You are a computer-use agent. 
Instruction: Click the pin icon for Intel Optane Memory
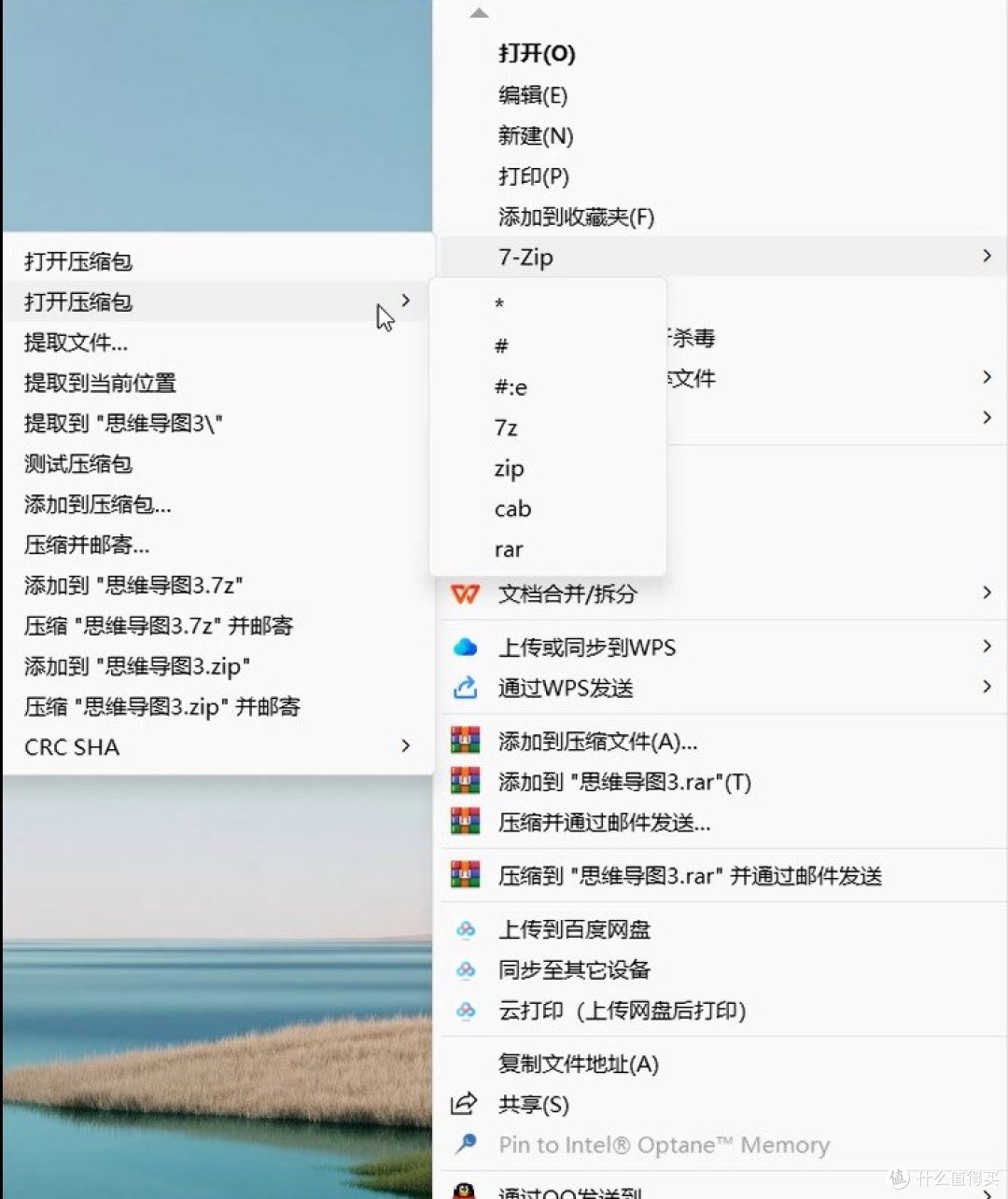pos(465,1145)
